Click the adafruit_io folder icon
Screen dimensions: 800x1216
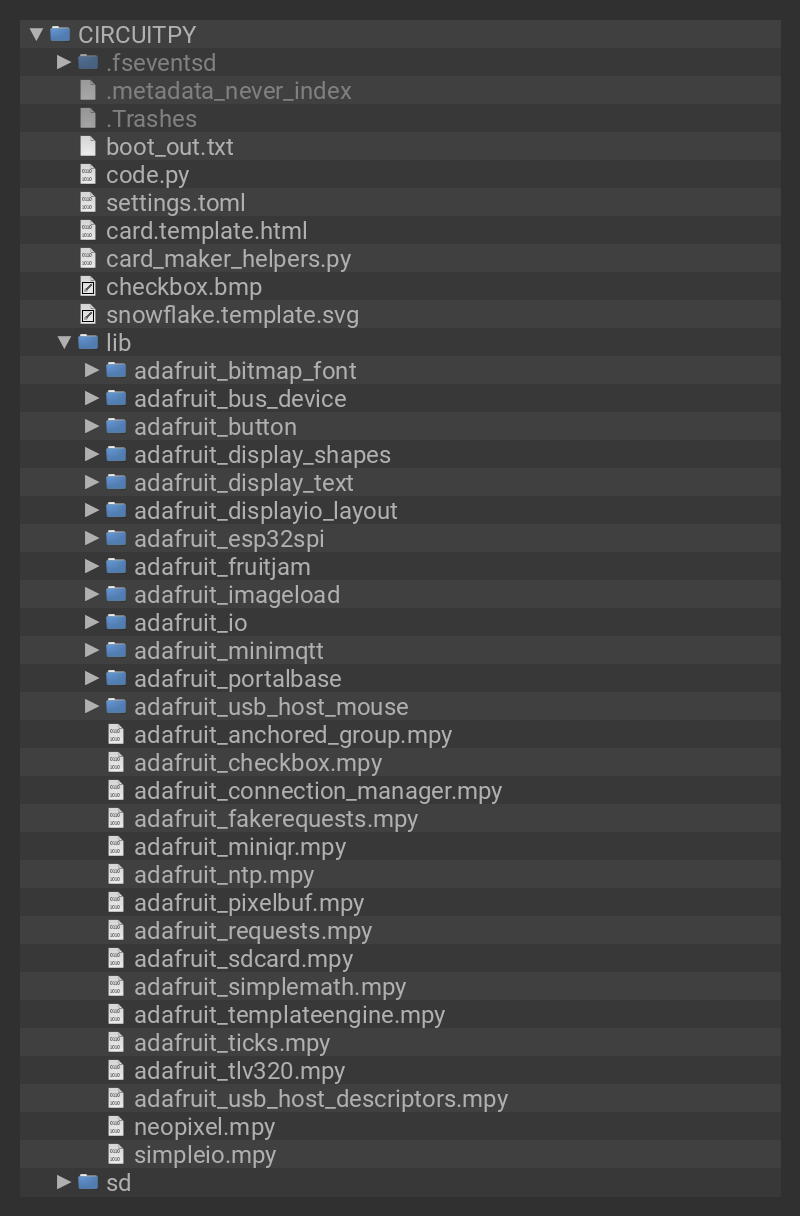(x=117, y=622)
